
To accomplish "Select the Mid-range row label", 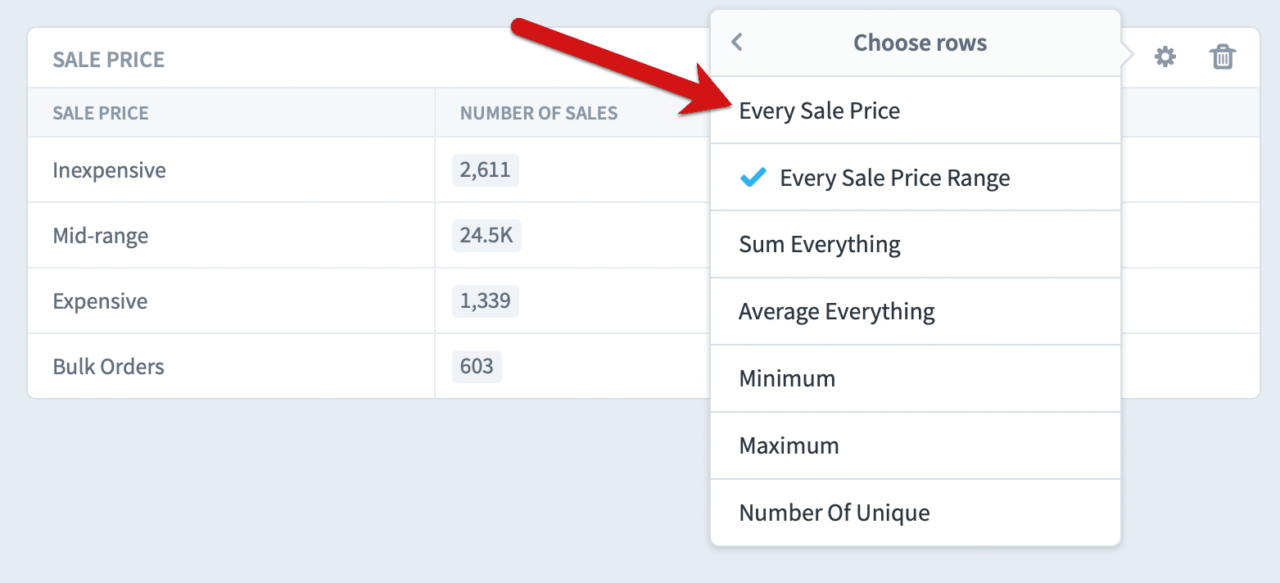I will point(100,236).
